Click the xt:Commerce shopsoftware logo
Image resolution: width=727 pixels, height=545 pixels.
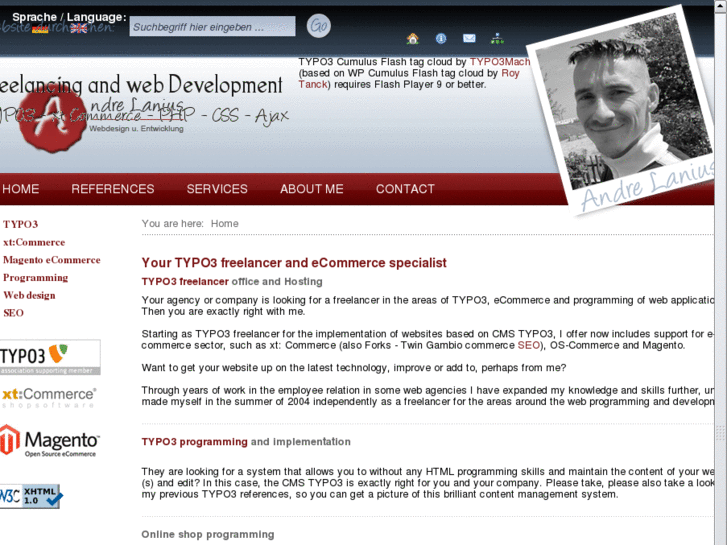coord(49,398)
